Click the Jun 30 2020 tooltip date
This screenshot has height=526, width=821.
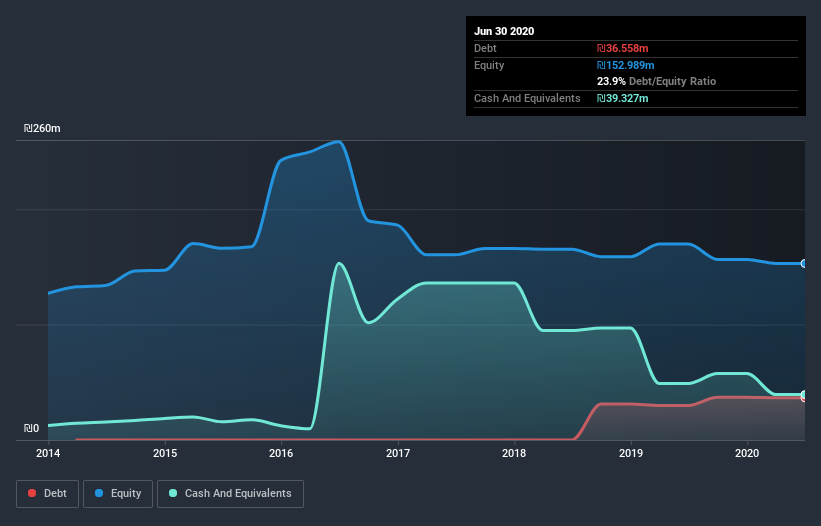click(x=504, y=31)
